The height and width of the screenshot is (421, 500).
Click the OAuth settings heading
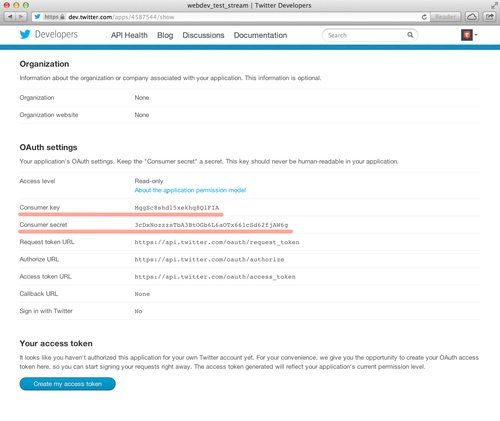click(x=48, y=147)
